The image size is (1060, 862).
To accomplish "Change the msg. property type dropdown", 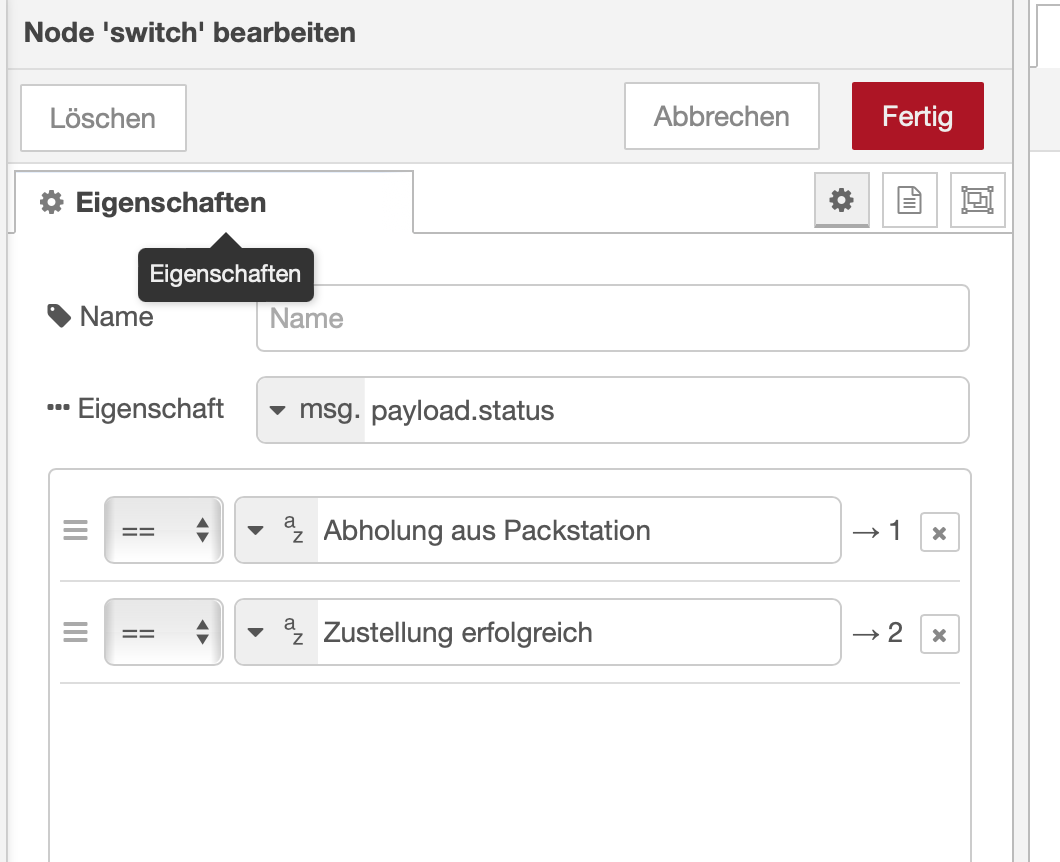I will [x=312, y=410].
